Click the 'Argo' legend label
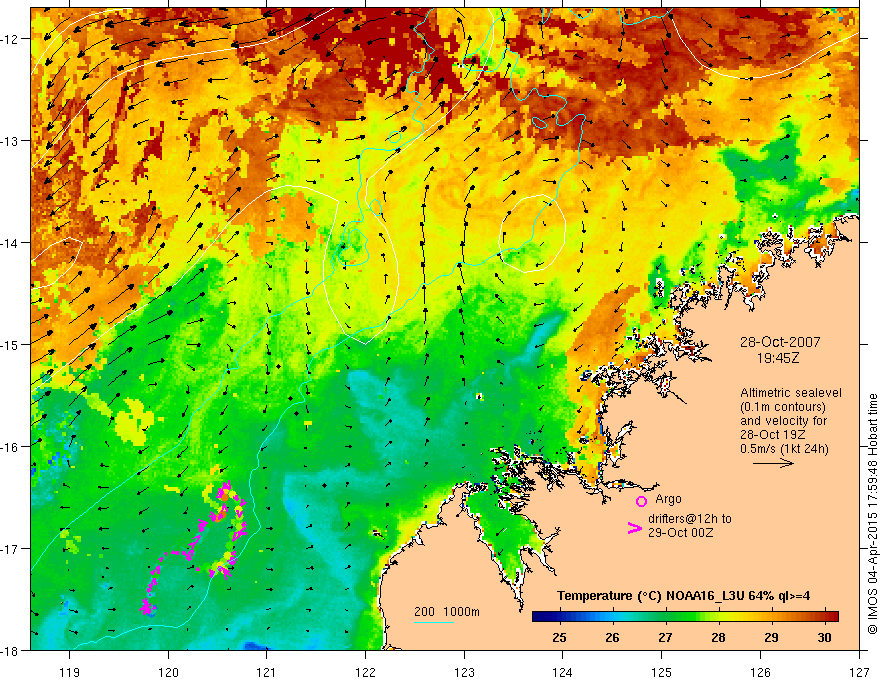Image resolution: width=880 pixels, height=680 pixels. coord(668,499)
